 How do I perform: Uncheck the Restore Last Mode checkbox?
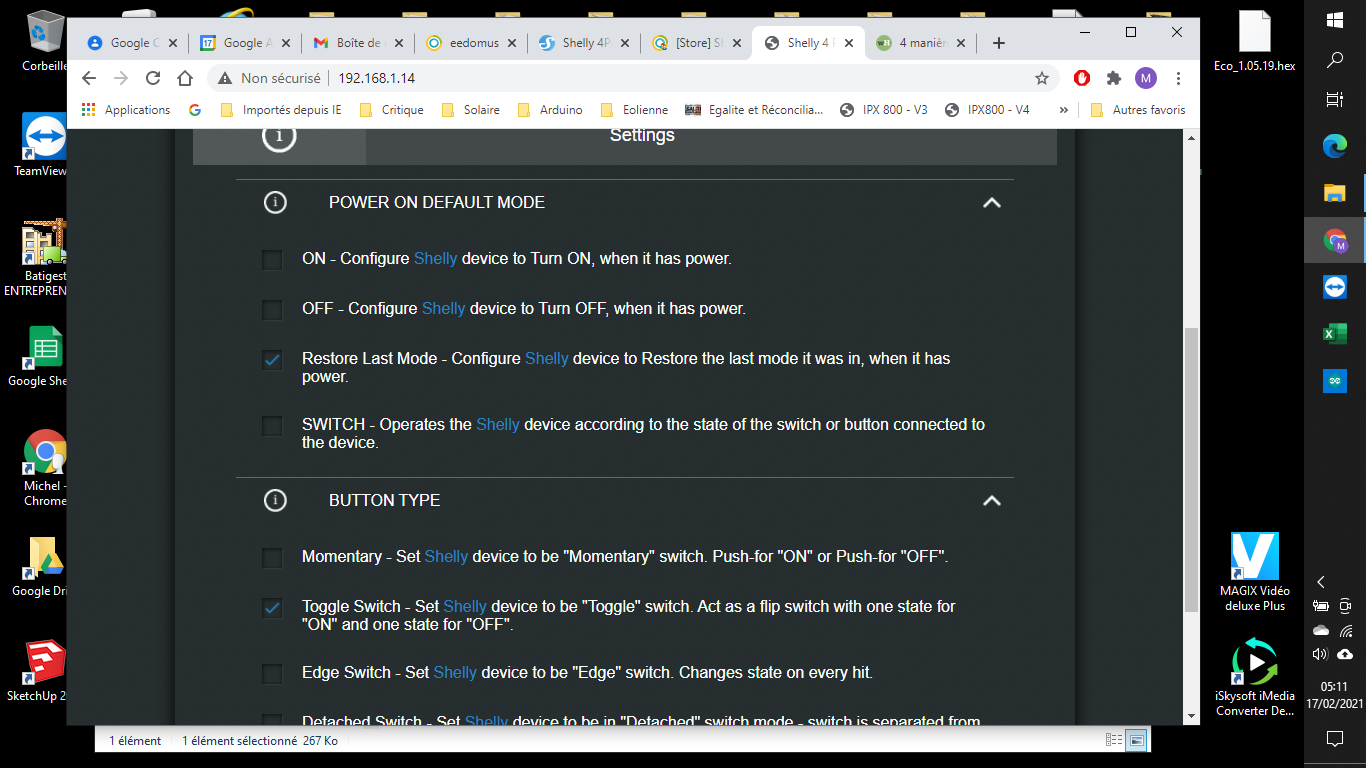[272, 359]
